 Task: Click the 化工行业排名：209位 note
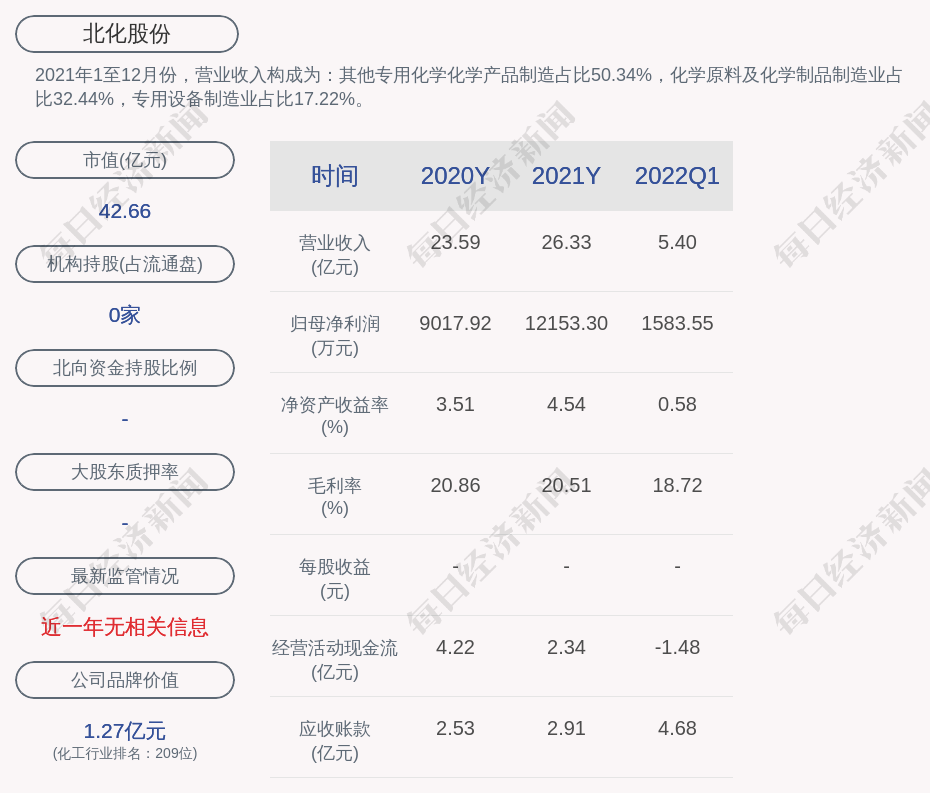tap(125, 753)
